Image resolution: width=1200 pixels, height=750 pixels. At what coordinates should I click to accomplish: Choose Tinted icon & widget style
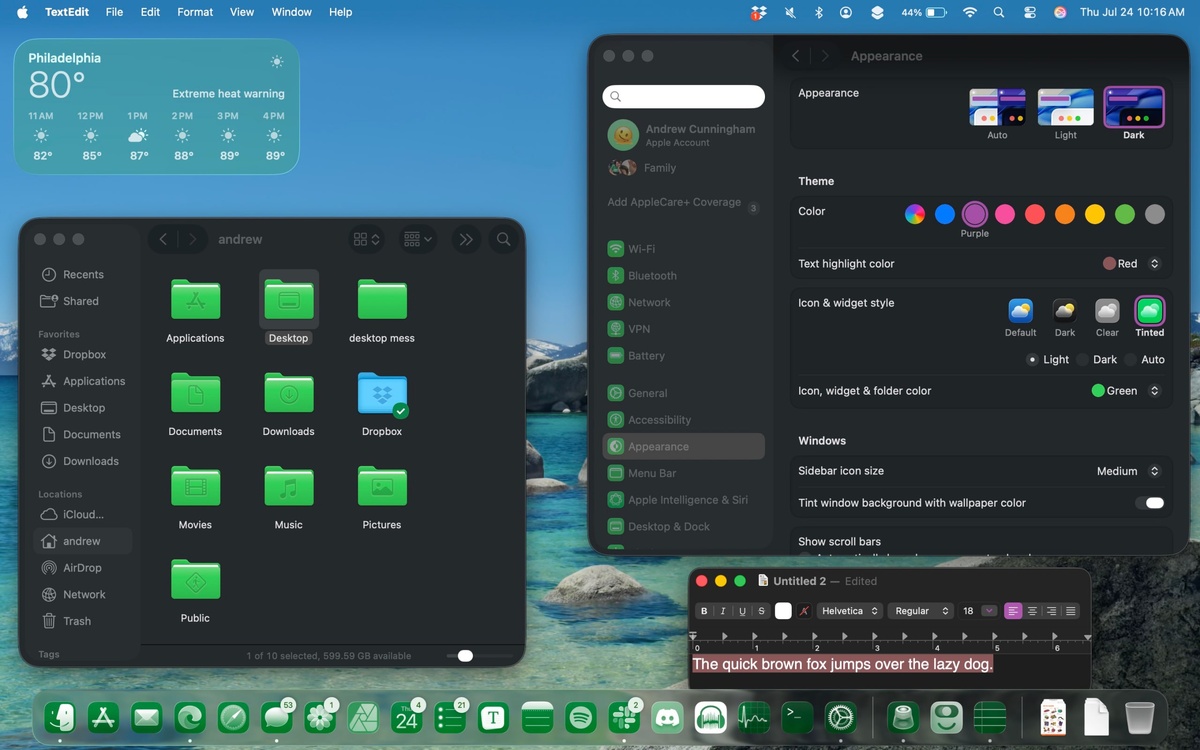tap(1150, 311)
